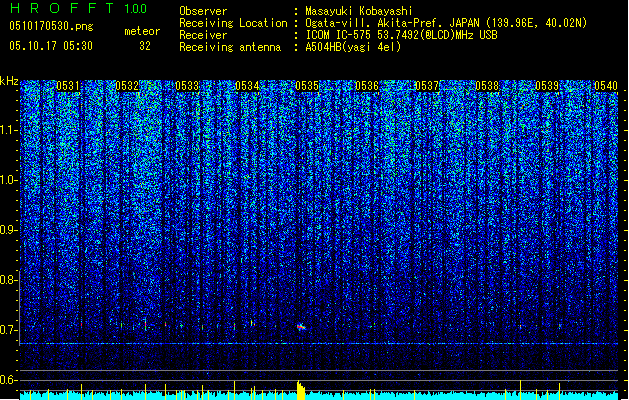Click the 0536 time marker
Image resolution: width=629 pixels, height=400 pixels.
coord(367,86)
